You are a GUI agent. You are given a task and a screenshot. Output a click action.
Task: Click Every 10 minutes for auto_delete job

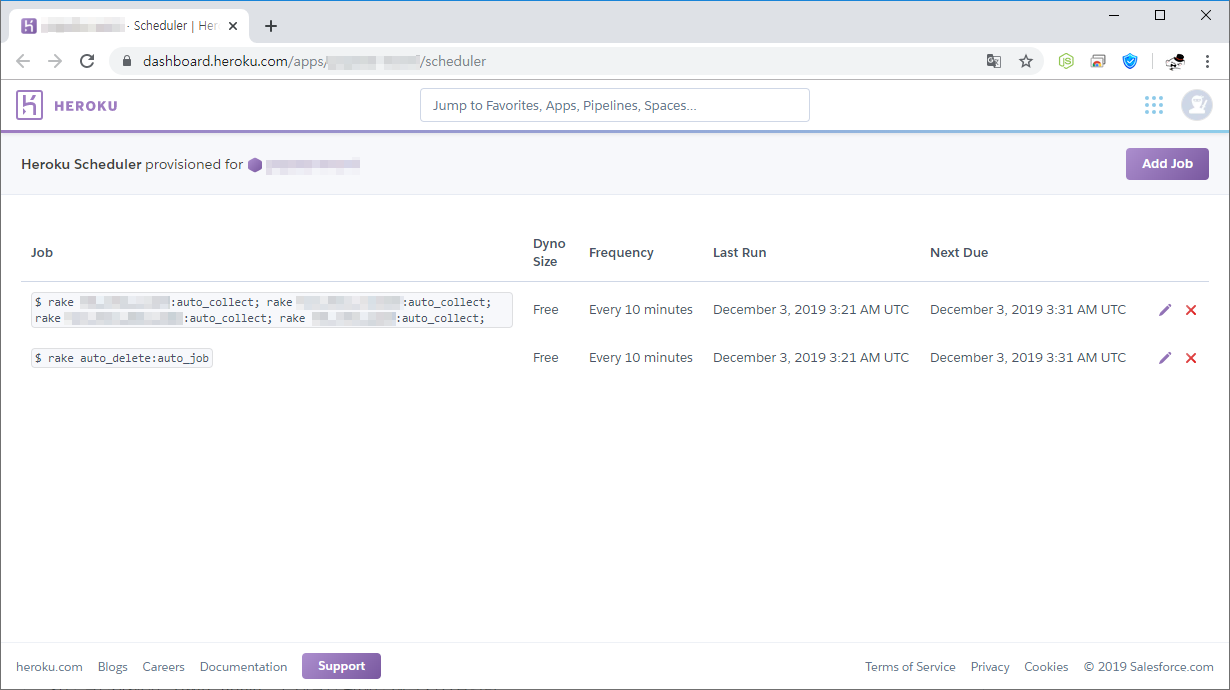tap(641, 358)
